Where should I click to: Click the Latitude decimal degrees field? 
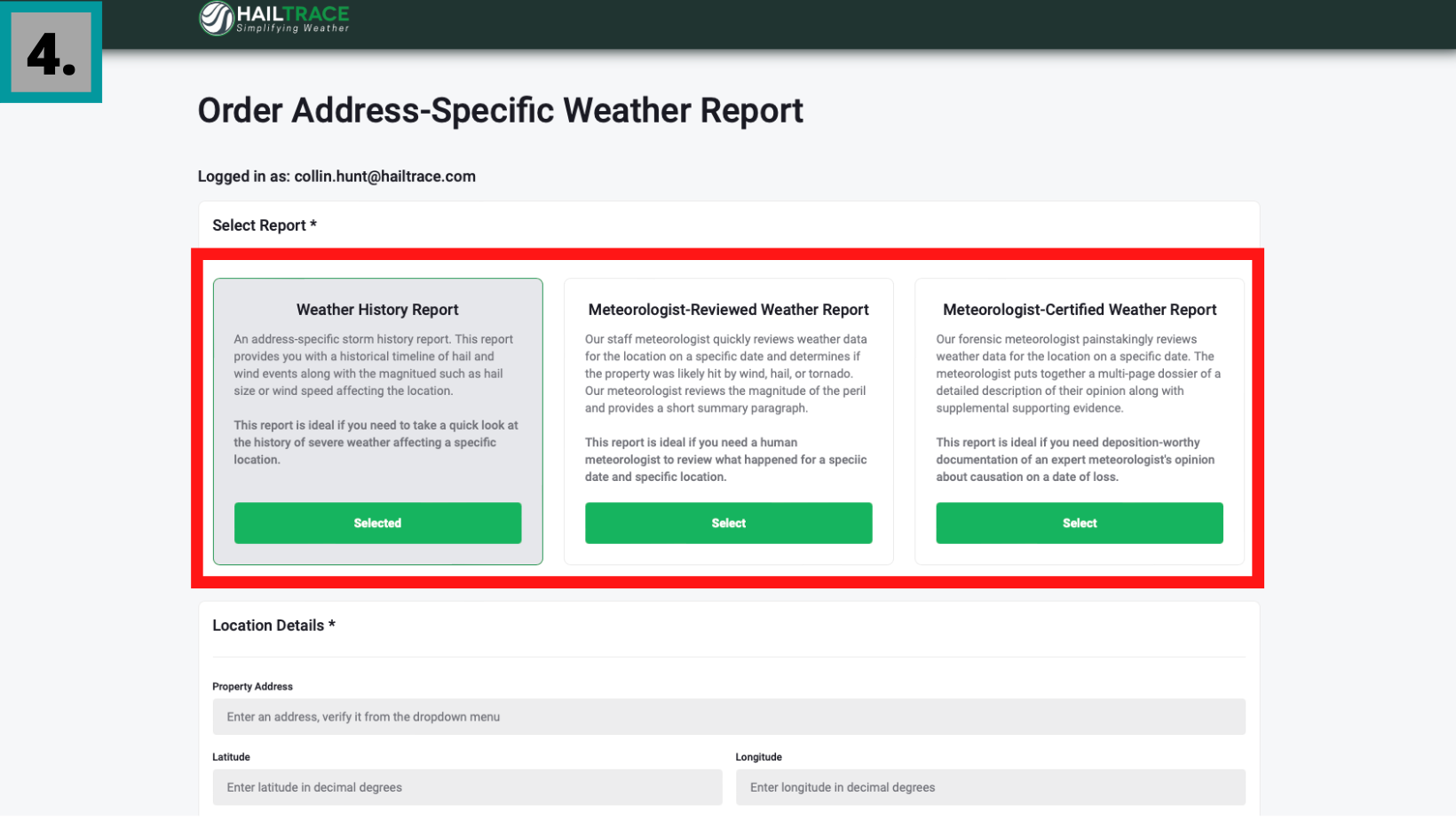pos(467,787)
